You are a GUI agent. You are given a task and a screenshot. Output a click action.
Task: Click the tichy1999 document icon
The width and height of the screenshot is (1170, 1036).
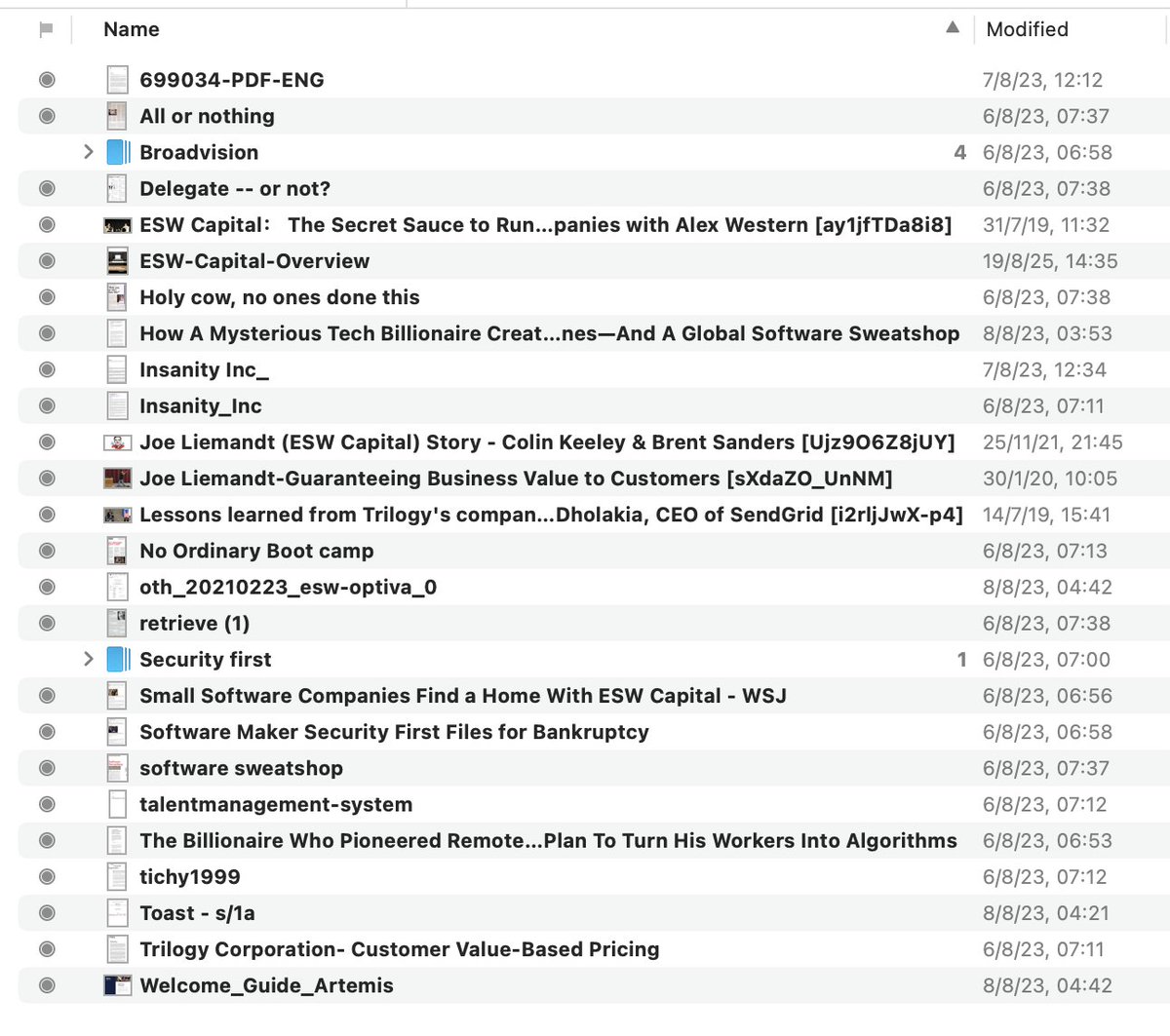tap(117, 876)
